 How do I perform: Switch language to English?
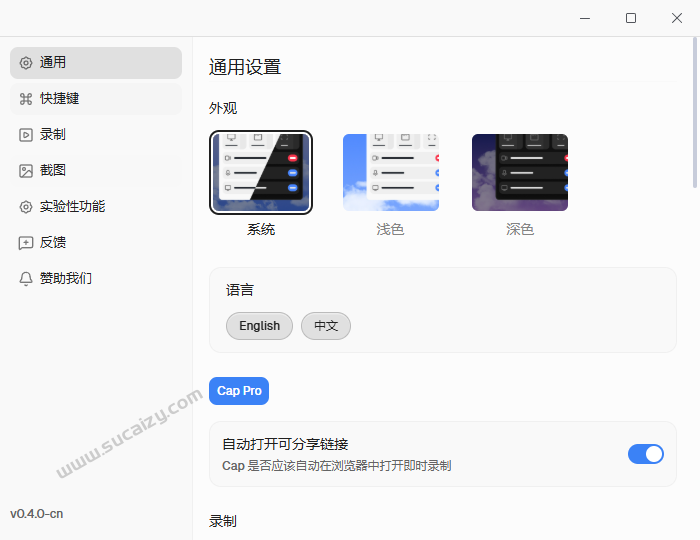tap(259, 326)
